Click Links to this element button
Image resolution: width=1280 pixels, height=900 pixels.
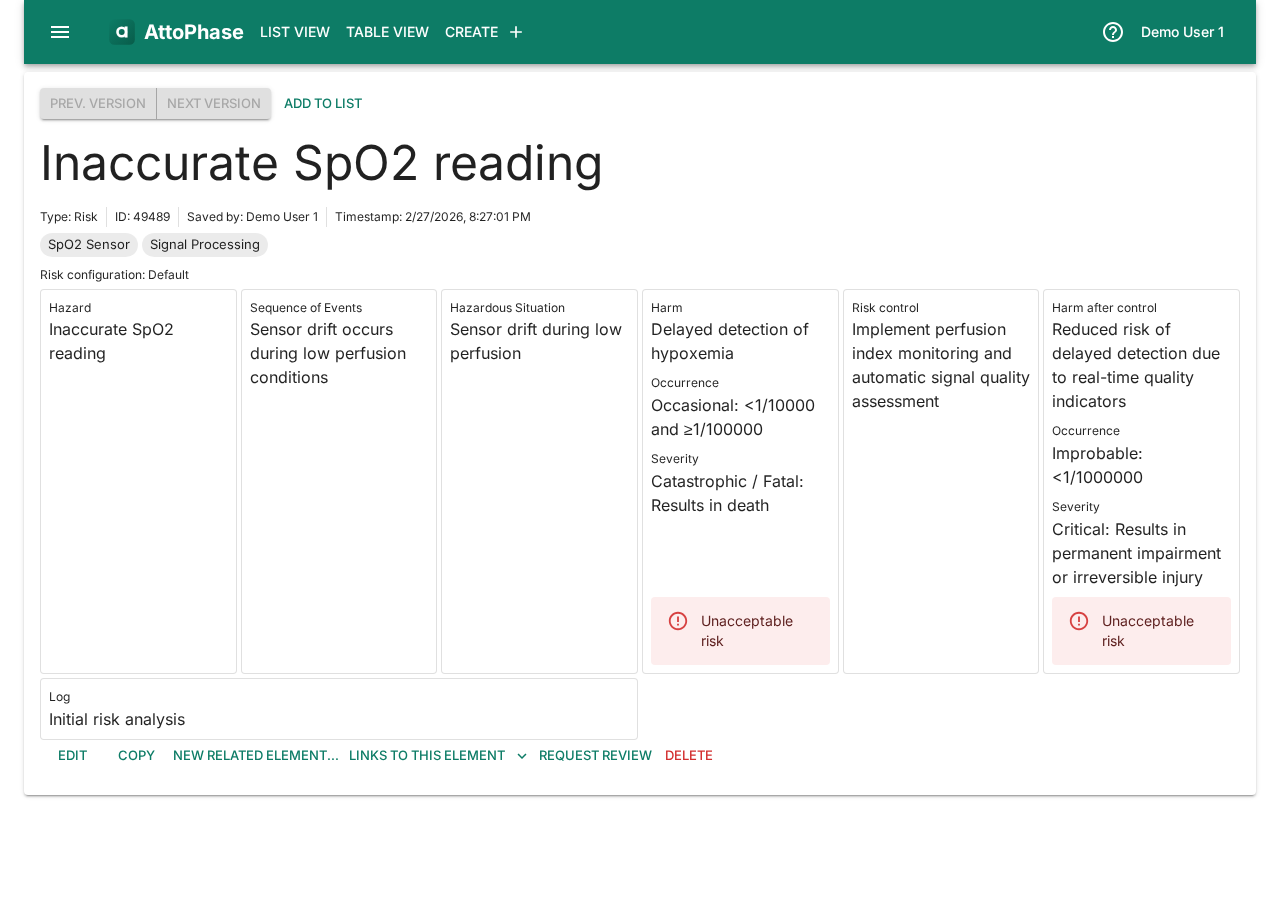click(x=427, y=756)
